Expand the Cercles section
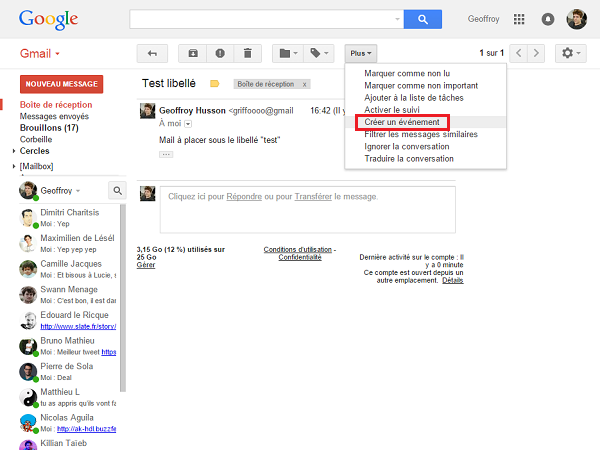 (14, 151)
